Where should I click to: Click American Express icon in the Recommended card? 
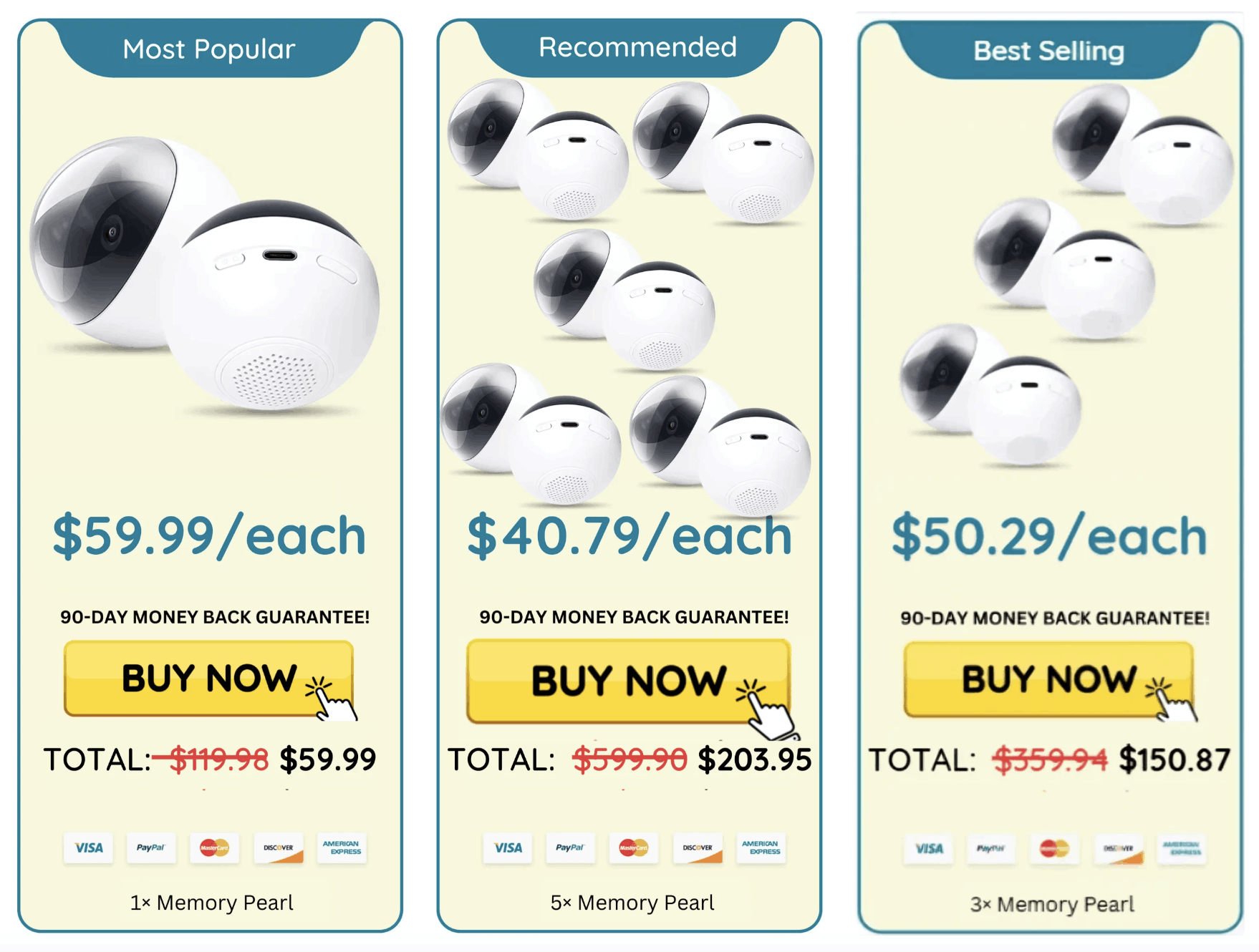click(x=761, y=848)
